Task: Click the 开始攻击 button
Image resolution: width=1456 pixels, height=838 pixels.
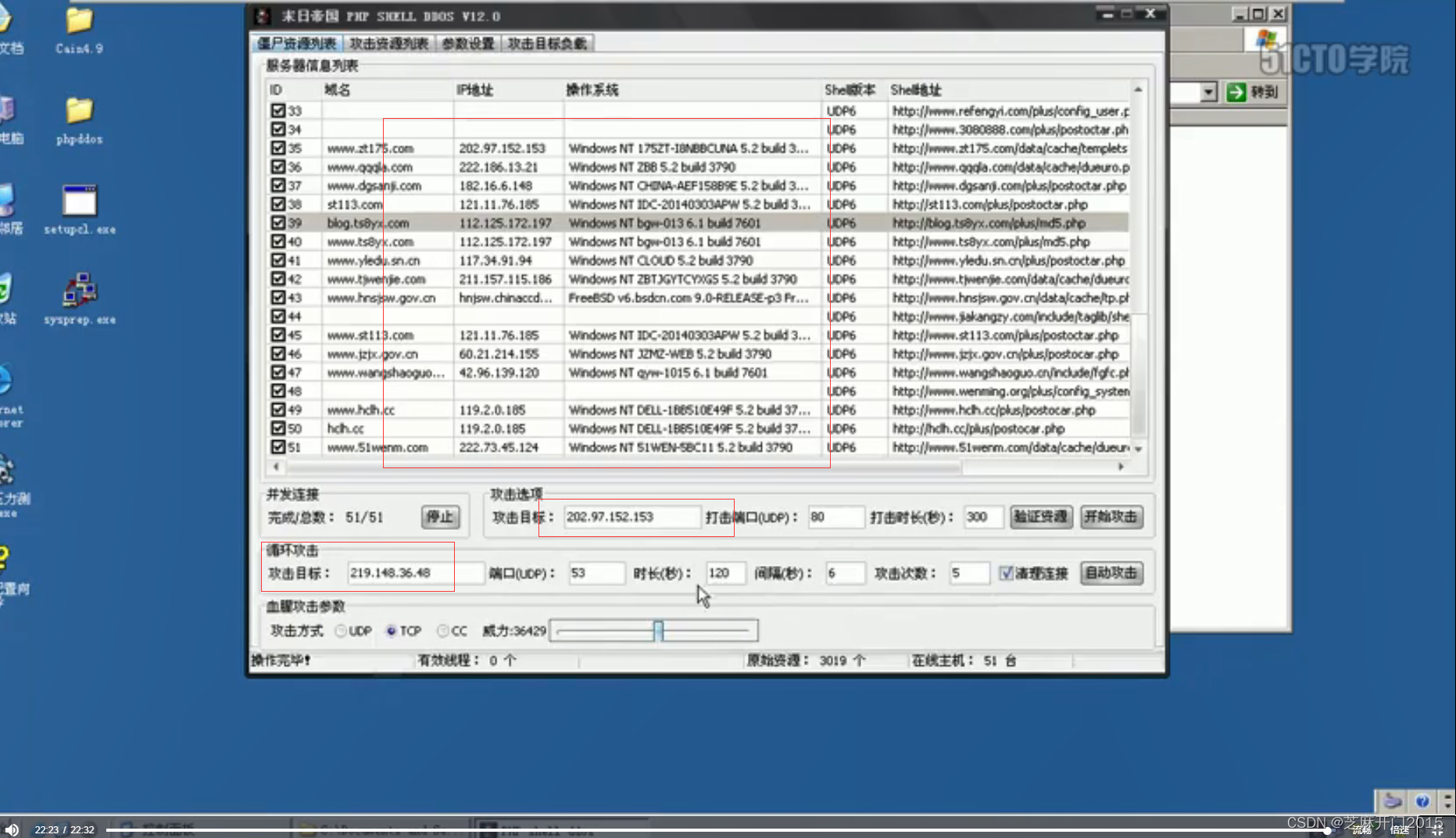Action: pyautogui.click(x=1111, y=517)
